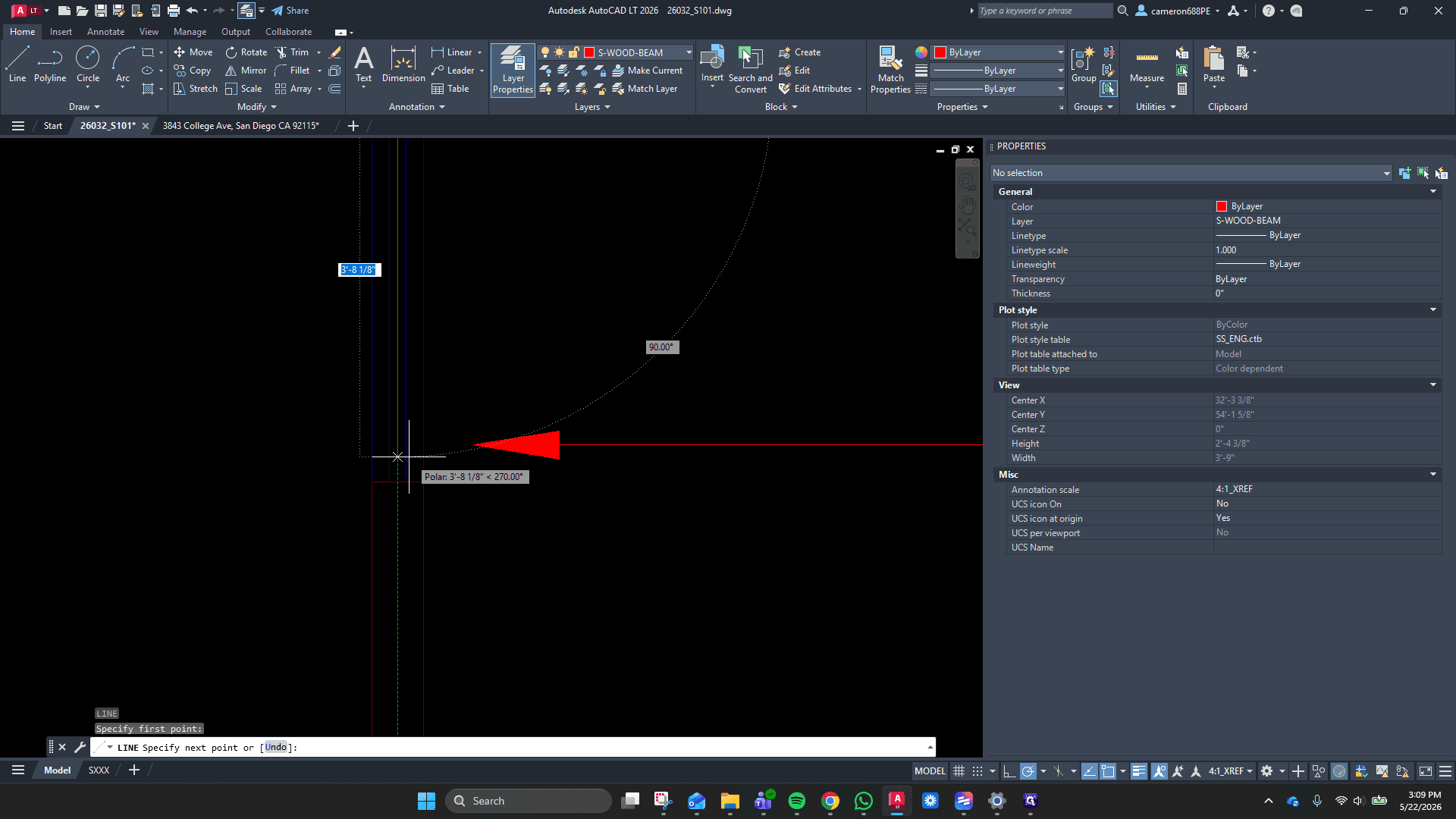
Task: Open the Manage ribbon tab
Action: (190, 32)
